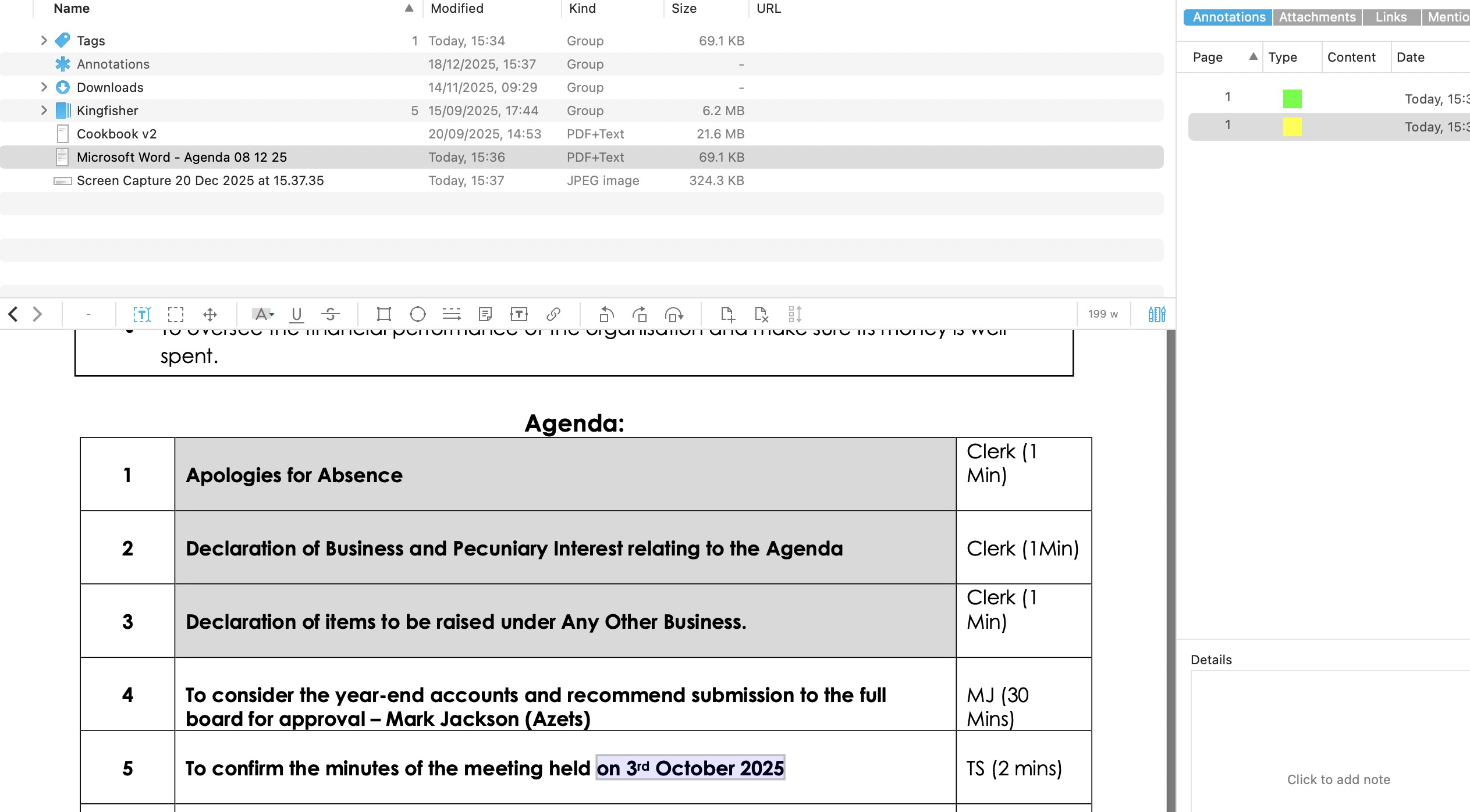Expand the Downloads group
The height and width of the screenshot is (812, 1470).
pyautogui.click(x=44, y=87)
